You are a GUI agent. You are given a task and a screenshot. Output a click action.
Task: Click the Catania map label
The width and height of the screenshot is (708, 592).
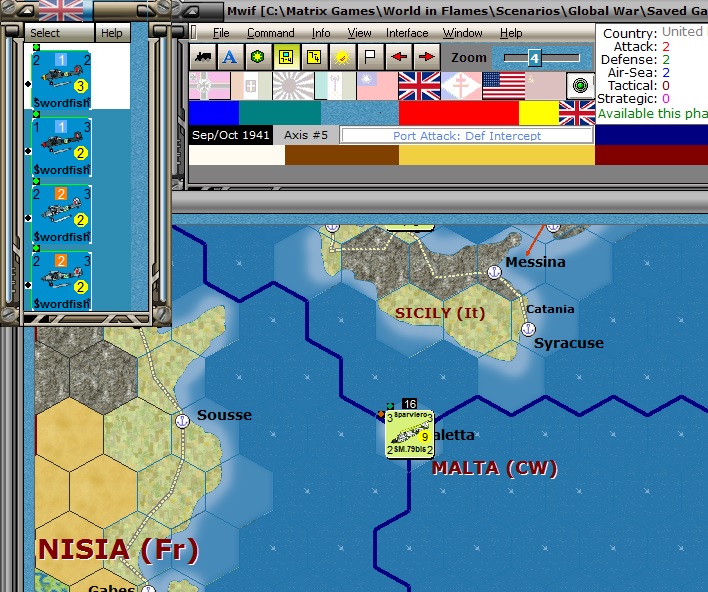point(550,309)
